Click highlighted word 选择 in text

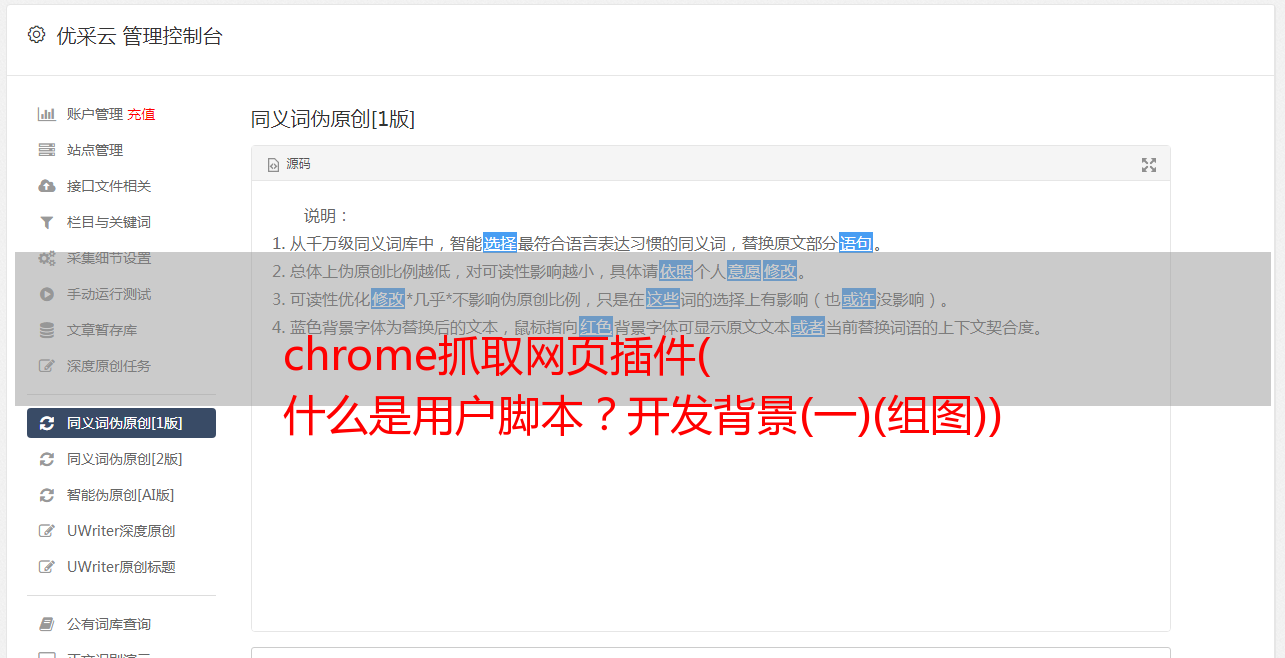click(x=500, y=243)
